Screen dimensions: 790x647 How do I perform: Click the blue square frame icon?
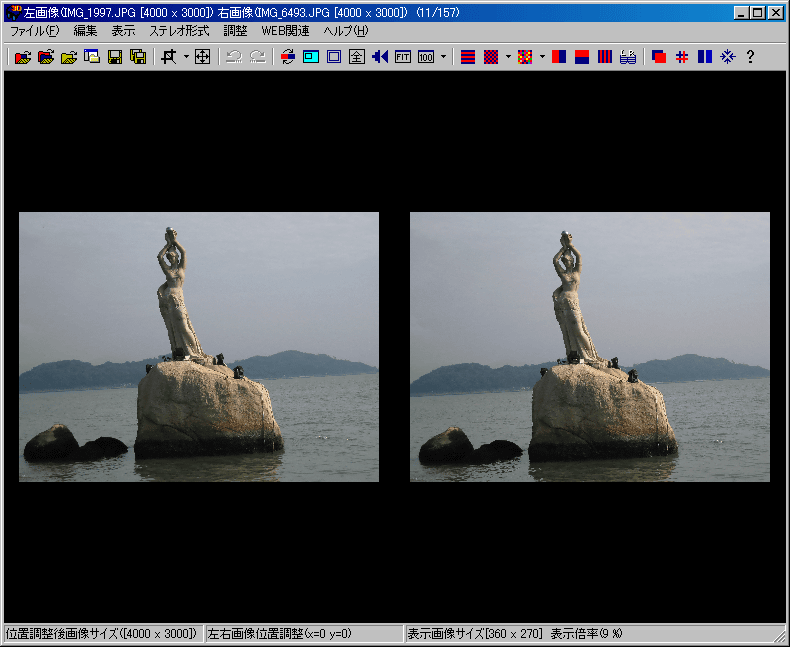point(334,56)
